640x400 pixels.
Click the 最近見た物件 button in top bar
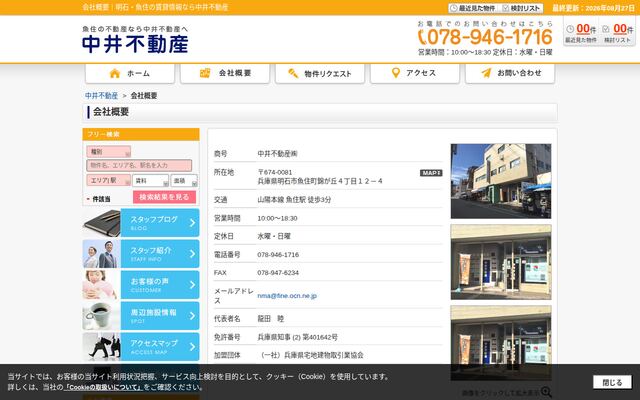[x=473, y=8]
